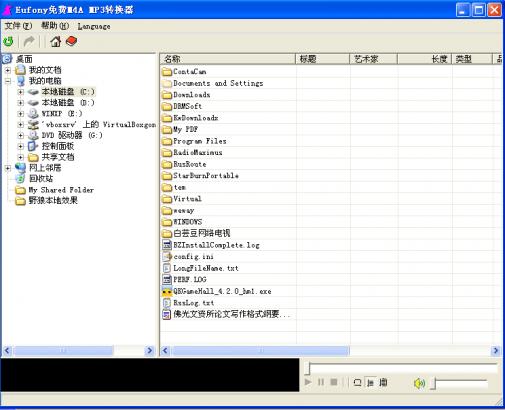Click the 艺术家 column header
The height and width of the screenshot is (410, 505).
coord(373,59)
